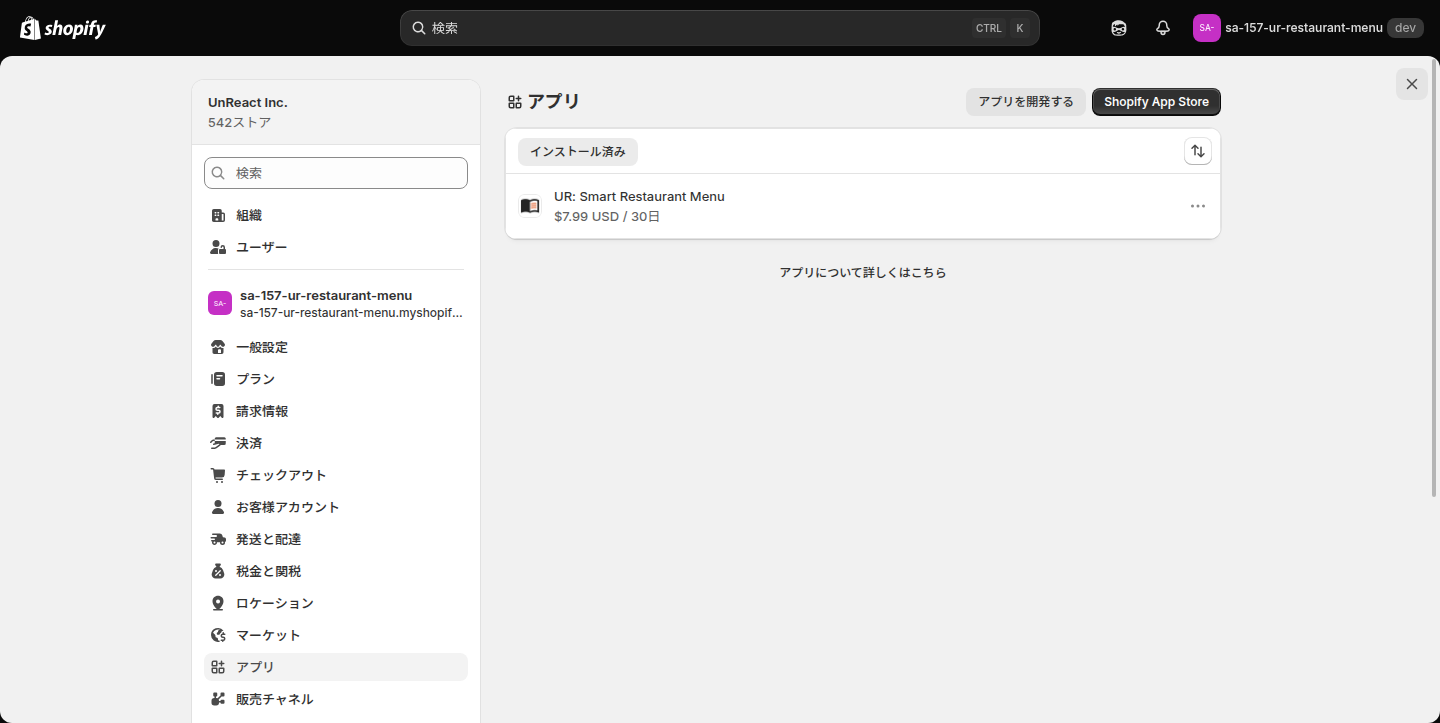Click the ユーザー people icon in sidebar
Viewport: 1440px width, 723px height.
[218, 247]
